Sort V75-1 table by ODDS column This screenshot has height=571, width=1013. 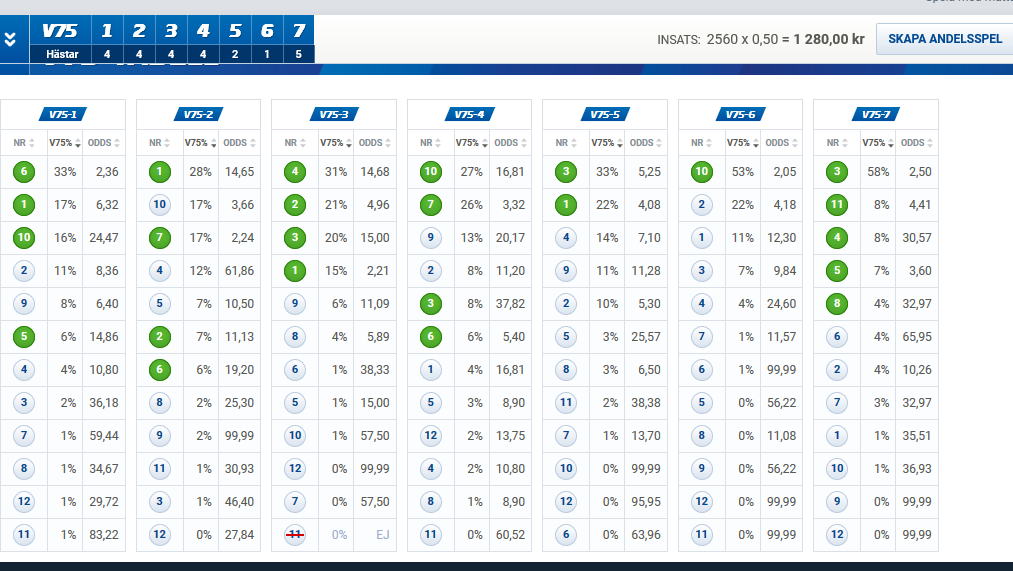coord(103,143)
